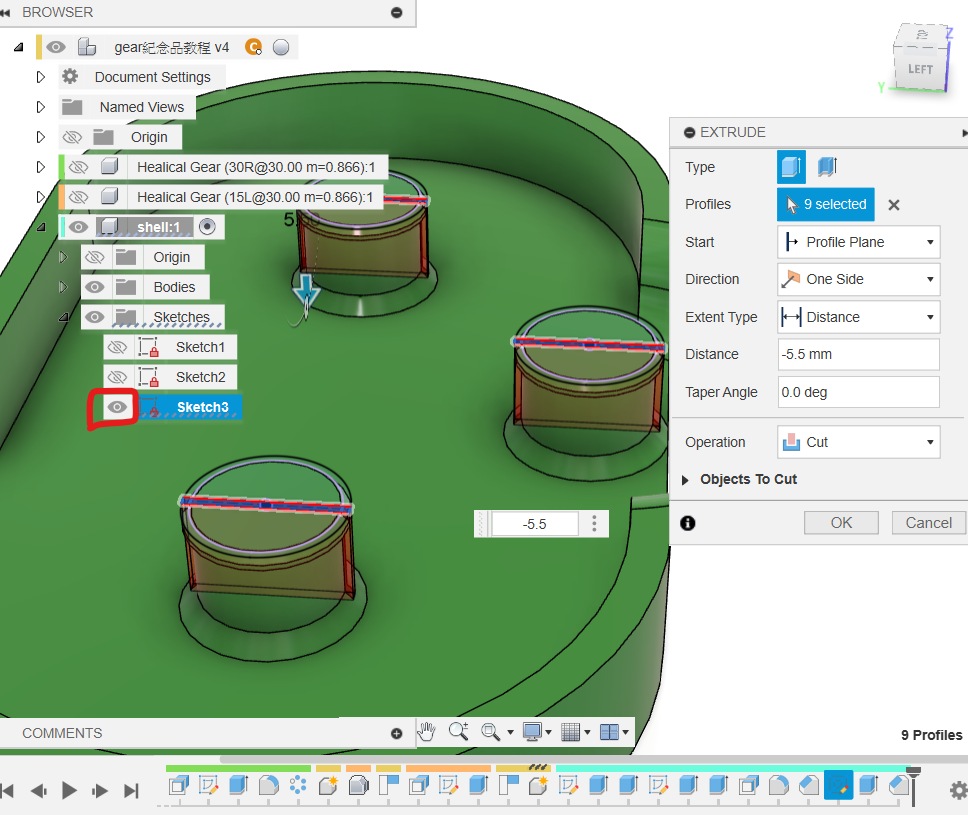968x815 pixels.
Task: Hide Sketch3 using its eye icon
Action: (x=118, y=407)
